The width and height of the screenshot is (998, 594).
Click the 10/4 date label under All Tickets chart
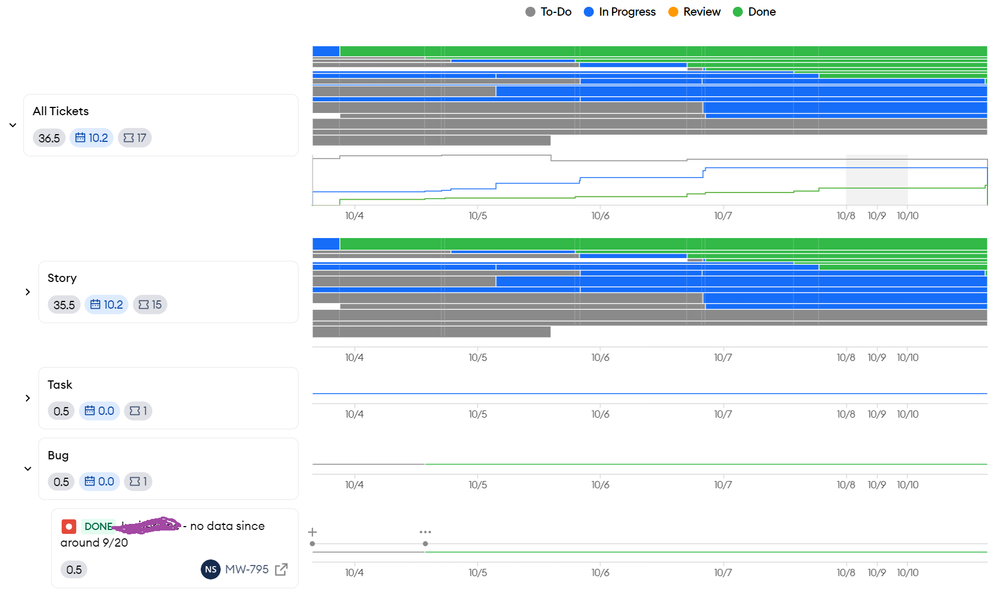click(x=355, y=216)
